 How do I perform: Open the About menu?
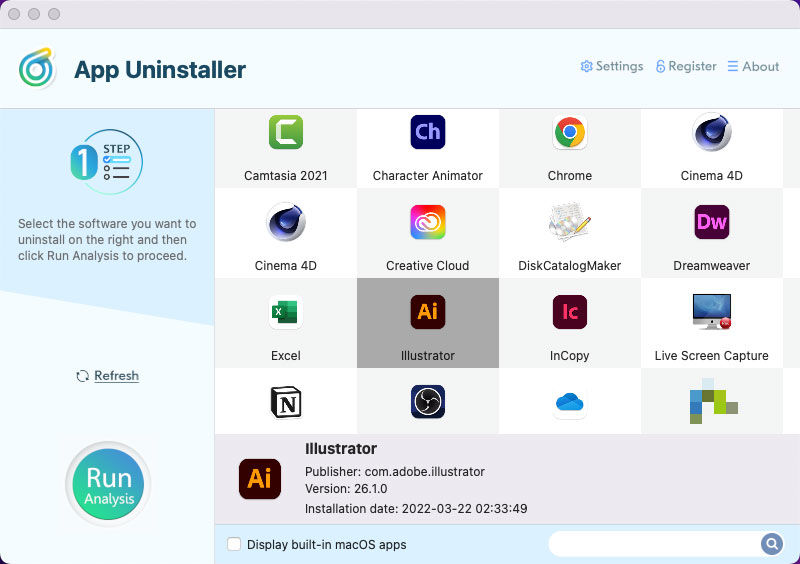tap(753, 66)
